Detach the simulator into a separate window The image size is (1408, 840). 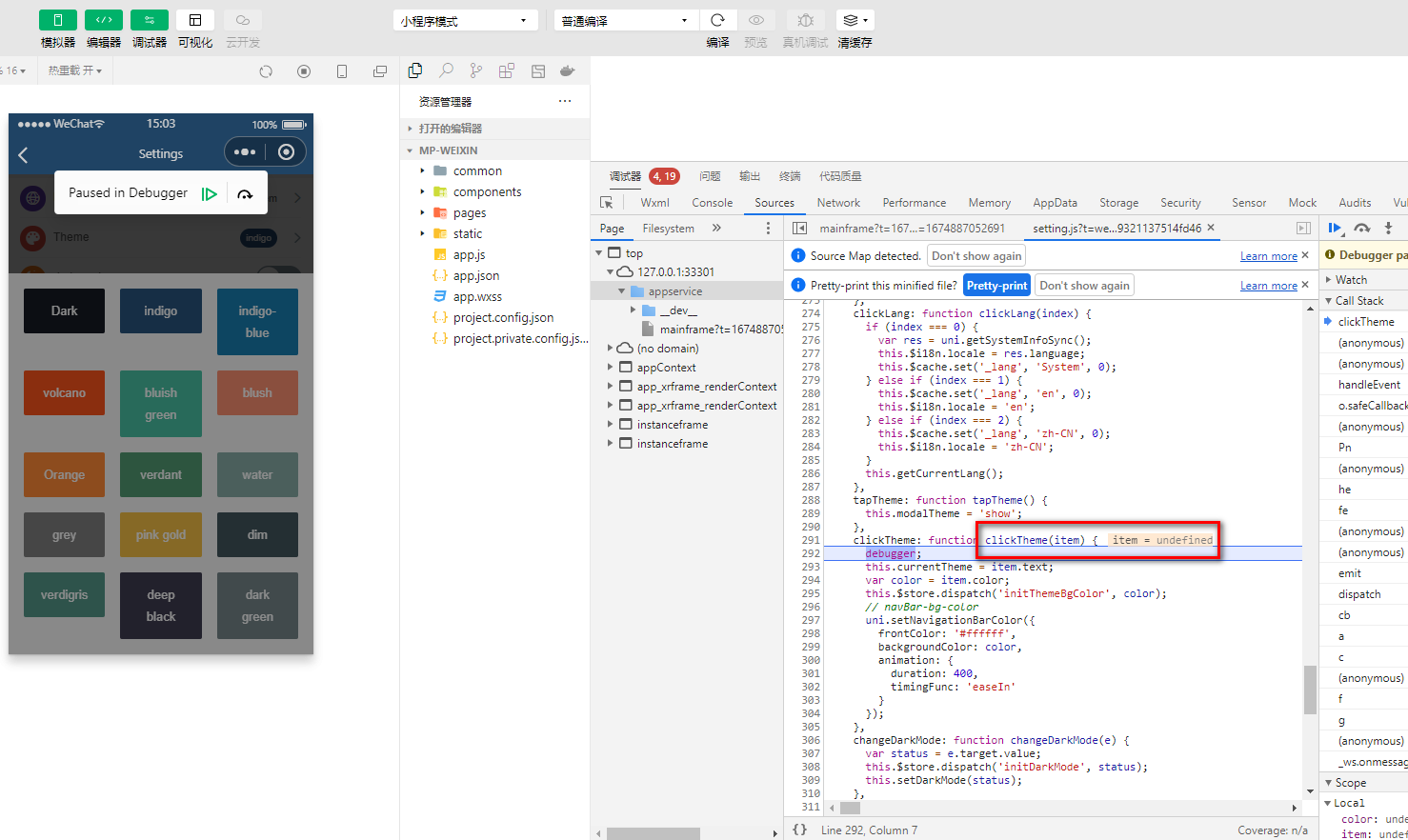(x=380, y=71)
